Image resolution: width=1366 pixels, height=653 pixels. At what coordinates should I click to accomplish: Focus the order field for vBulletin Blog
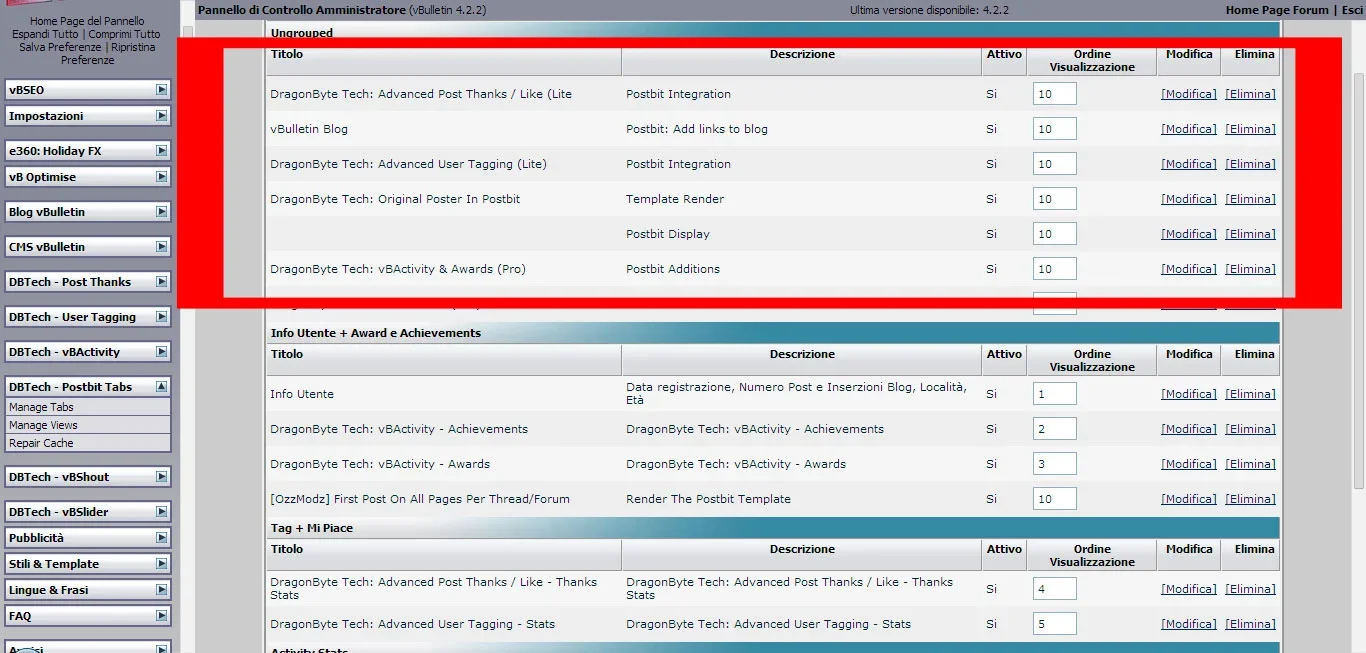click(x=1055, y=129)
